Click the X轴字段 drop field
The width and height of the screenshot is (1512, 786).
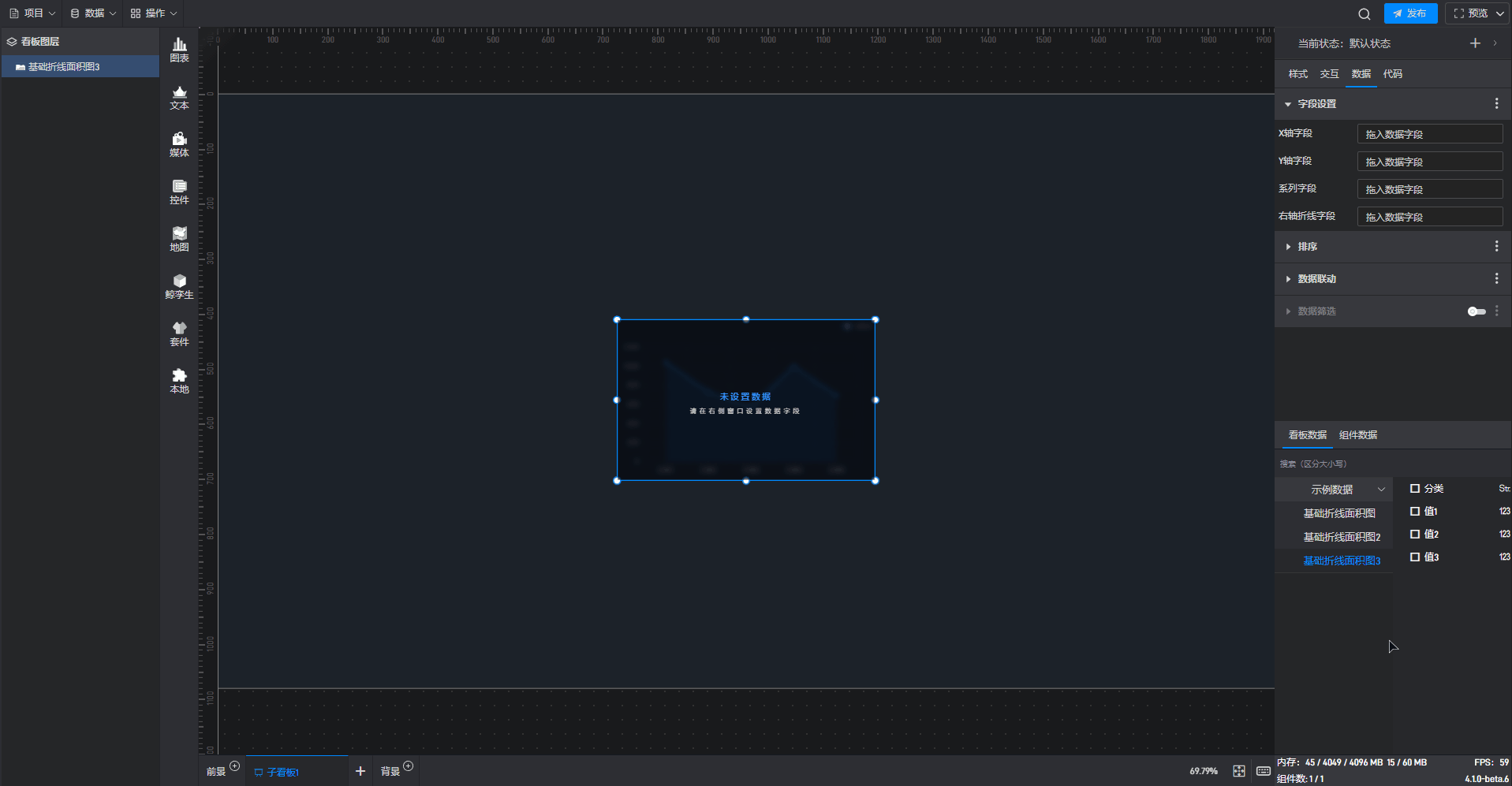[1429, 134]
